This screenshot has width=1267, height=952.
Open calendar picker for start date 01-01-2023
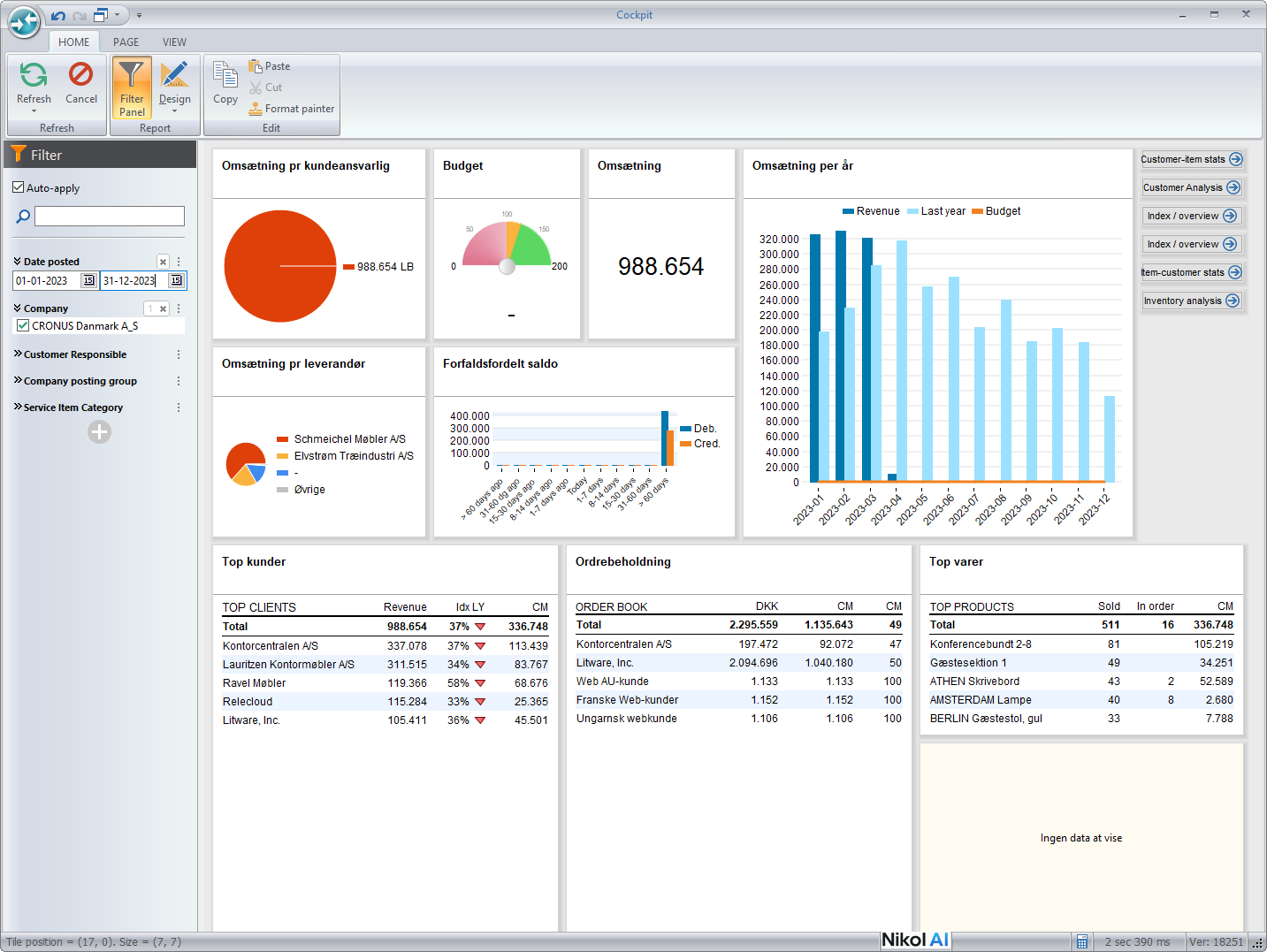(88, 280)
